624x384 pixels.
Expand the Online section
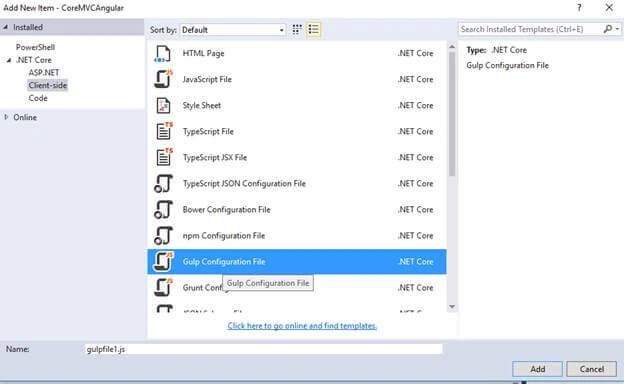(6, 117)
